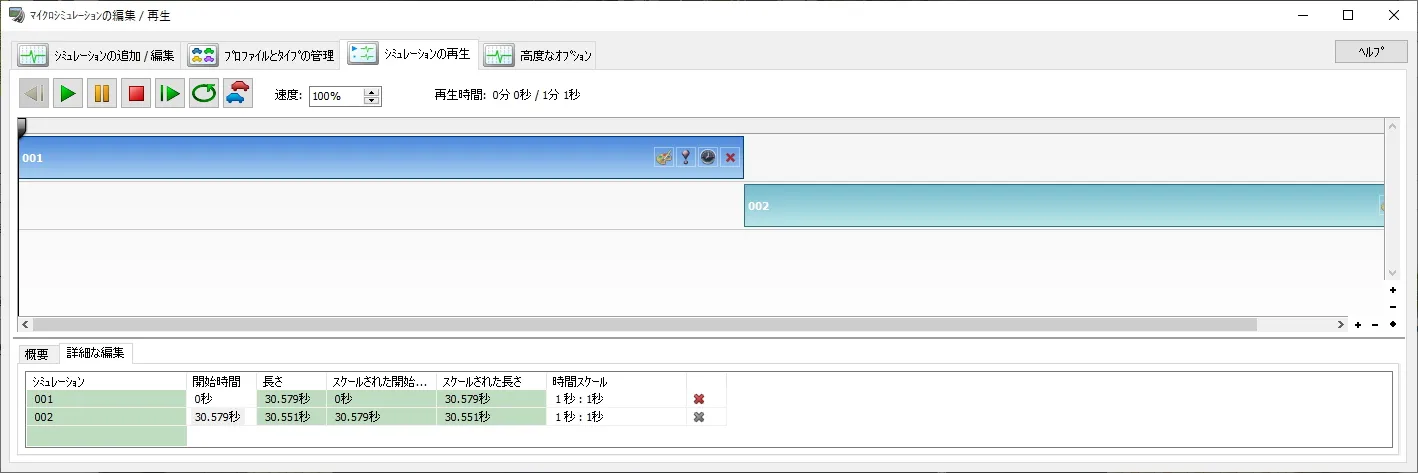Click the empty green new simulation cell

107,436
